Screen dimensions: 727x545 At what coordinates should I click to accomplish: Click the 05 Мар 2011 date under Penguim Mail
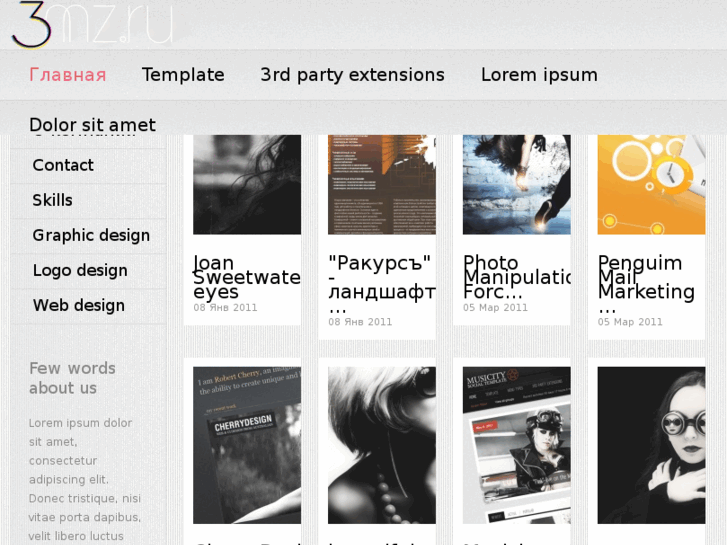(630, 322)
